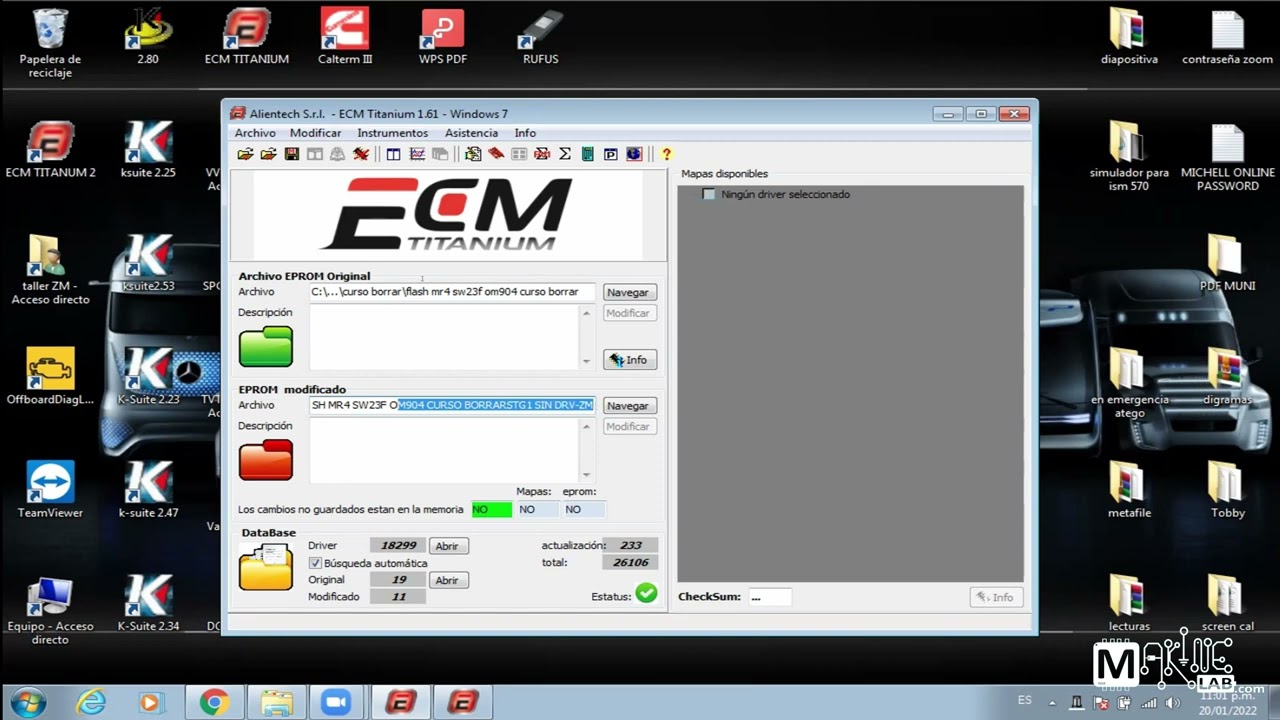Select the PDF MUNI desktop folder
The image size is (1280, 720).
click(x=1227, y=263)
